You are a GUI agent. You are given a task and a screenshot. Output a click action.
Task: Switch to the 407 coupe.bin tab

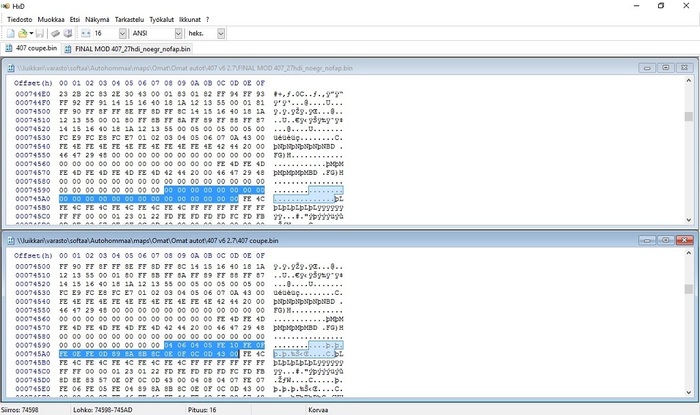[29, 47]
